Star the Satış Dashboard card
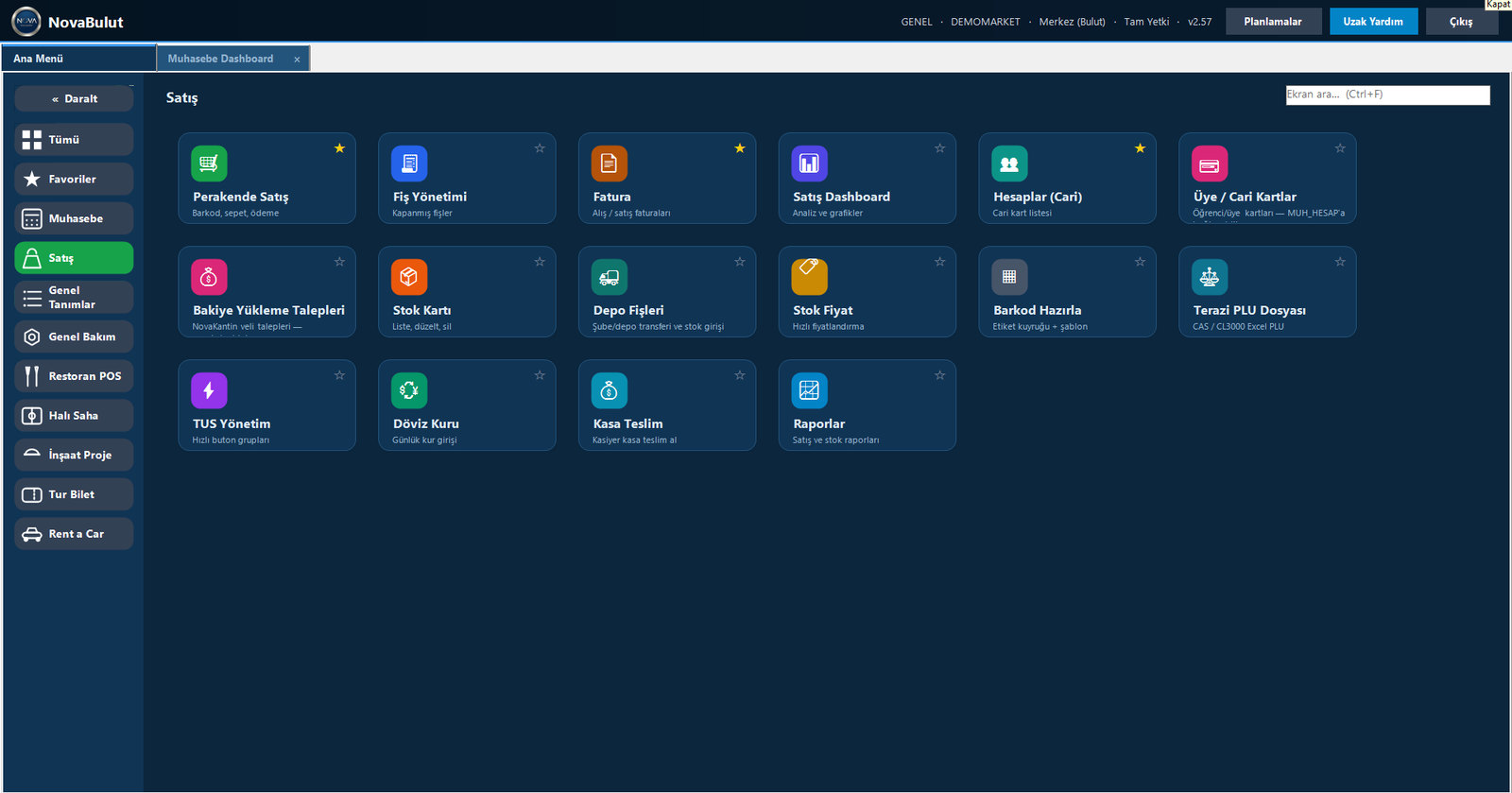The image size is (1512, 793). tap(940, 148)
